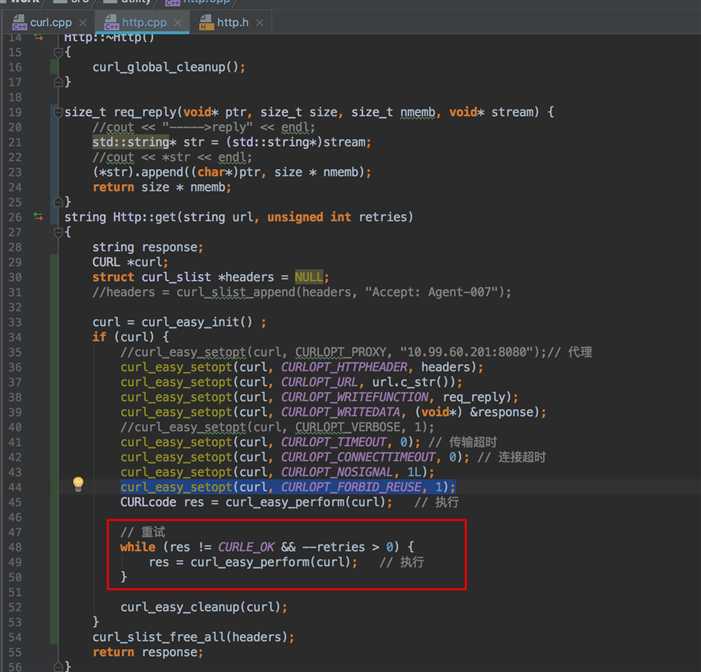This screenshot has width=701, height=672.
Task: Click line number 30 in the gutter
Action: (15, 277)
